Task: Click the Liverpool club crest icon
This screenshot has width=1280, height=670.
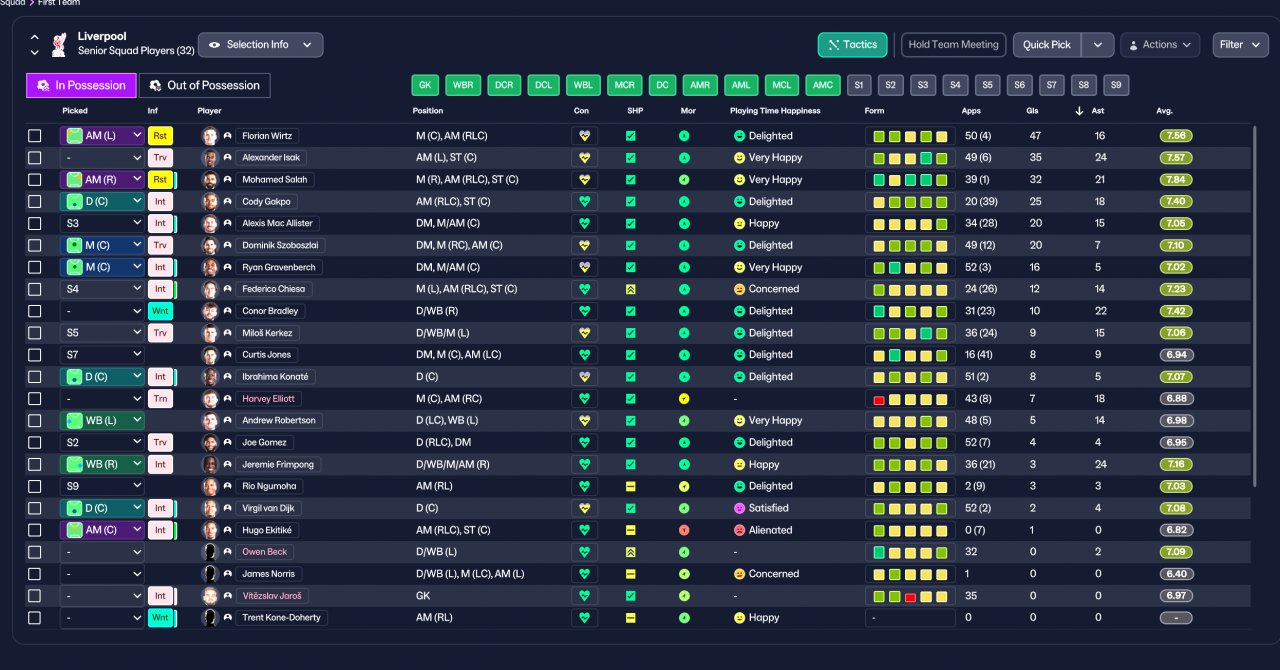Action: point(58,44)
